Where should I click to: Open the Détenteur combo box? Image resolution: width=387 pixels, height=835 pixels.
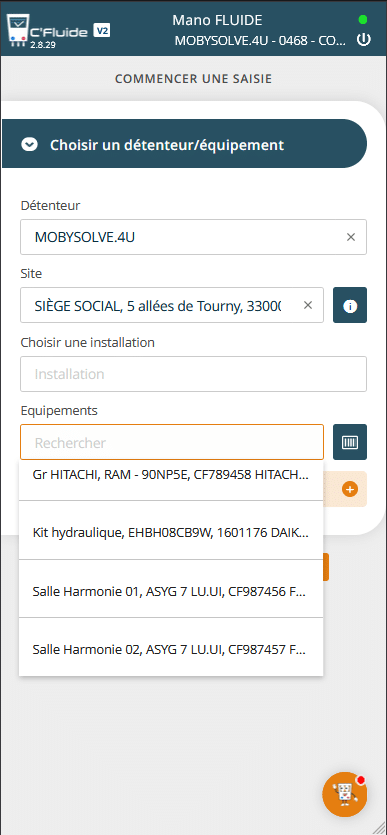point(193,237)
